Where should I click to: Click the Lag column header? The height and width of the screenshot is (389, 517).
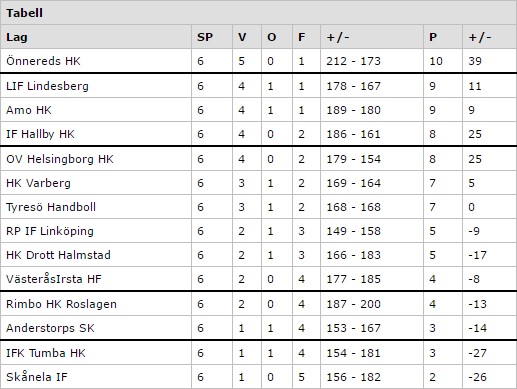point(17,37)
